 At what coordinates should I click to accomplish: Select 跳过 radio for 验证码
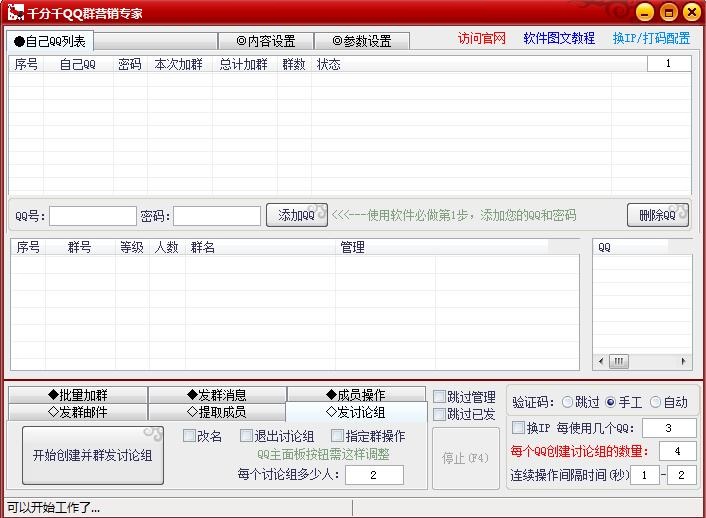click(x=567, y=402)
